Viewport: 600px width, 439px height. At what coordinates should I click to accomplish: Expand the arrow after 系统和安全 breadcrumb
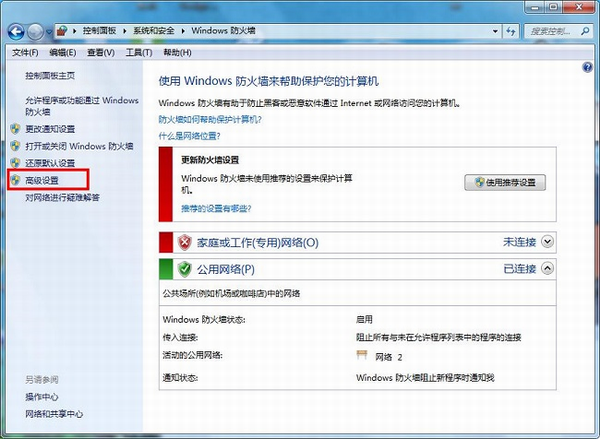183,31
